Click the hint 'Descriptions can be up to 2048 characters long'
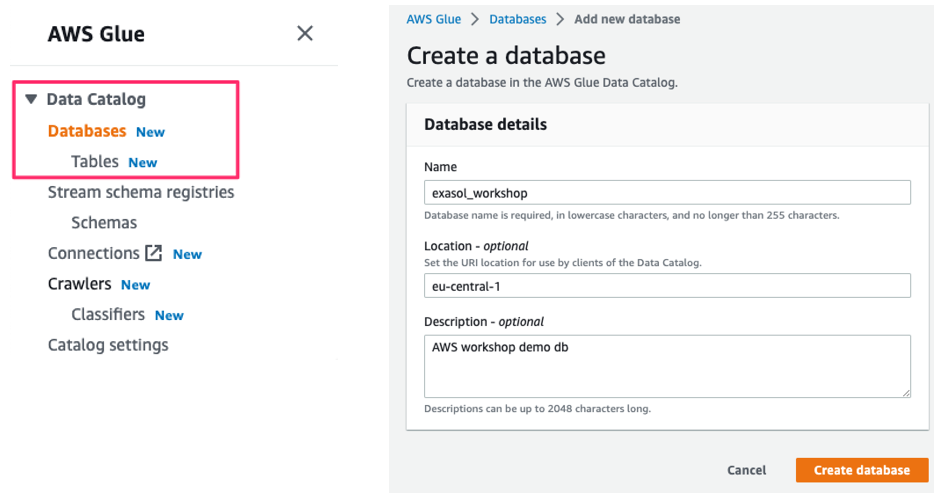This screenshot has height=496, width=937. pos(537,409)
